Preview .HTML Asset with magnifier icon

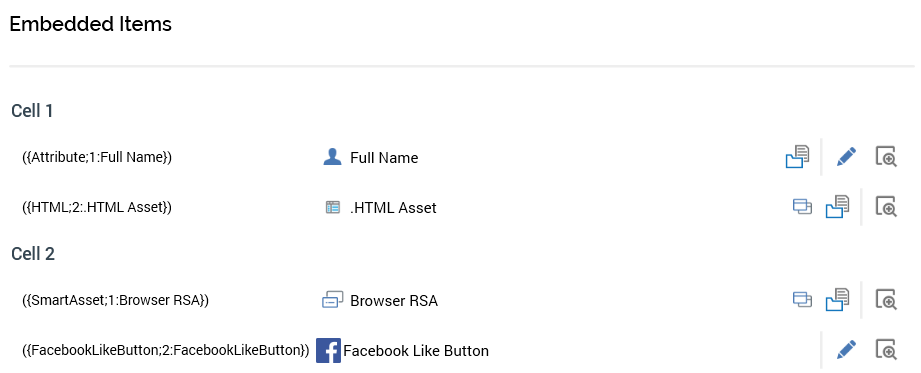pos(886,207)
